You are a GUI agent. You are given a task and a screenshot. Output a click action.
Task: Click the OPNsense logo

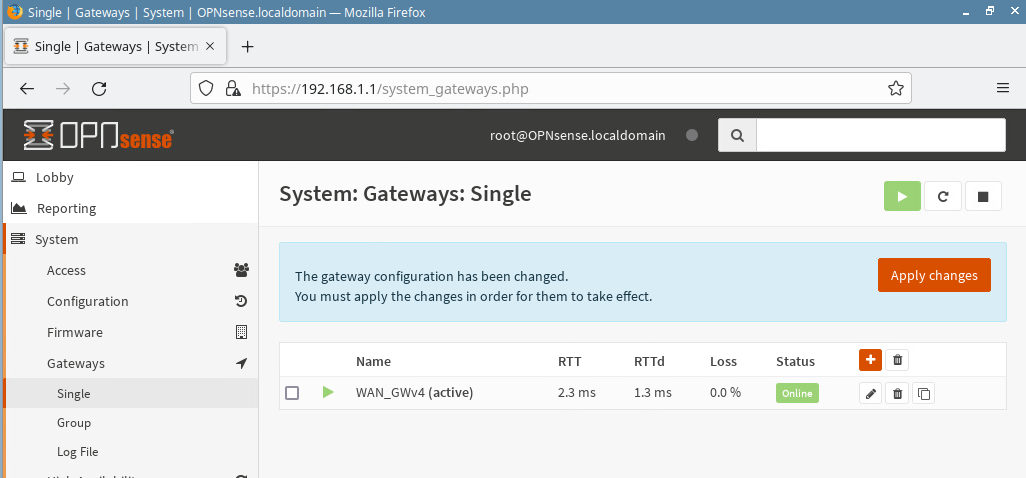pyautogui.click(x=99, y=135)
